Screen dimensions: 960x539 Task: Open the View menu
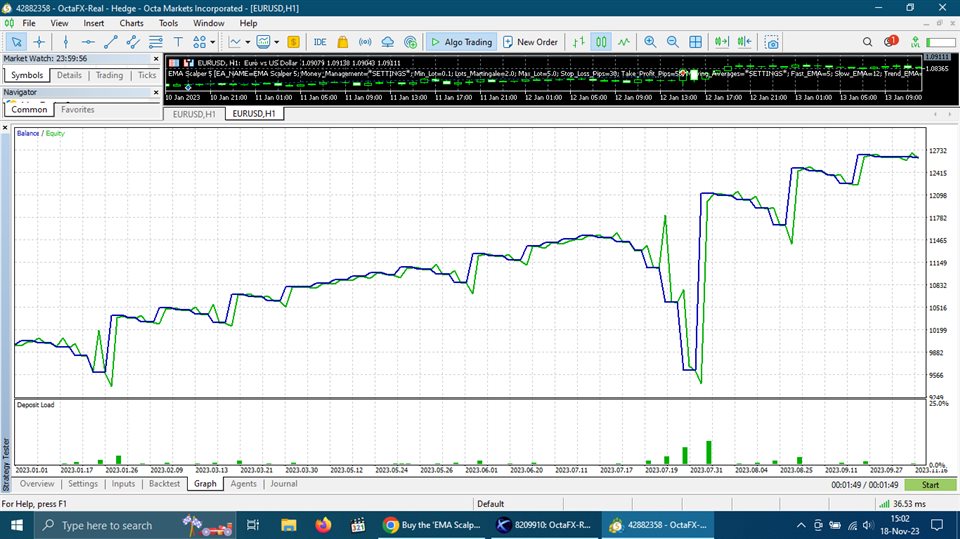coord(59,23)
